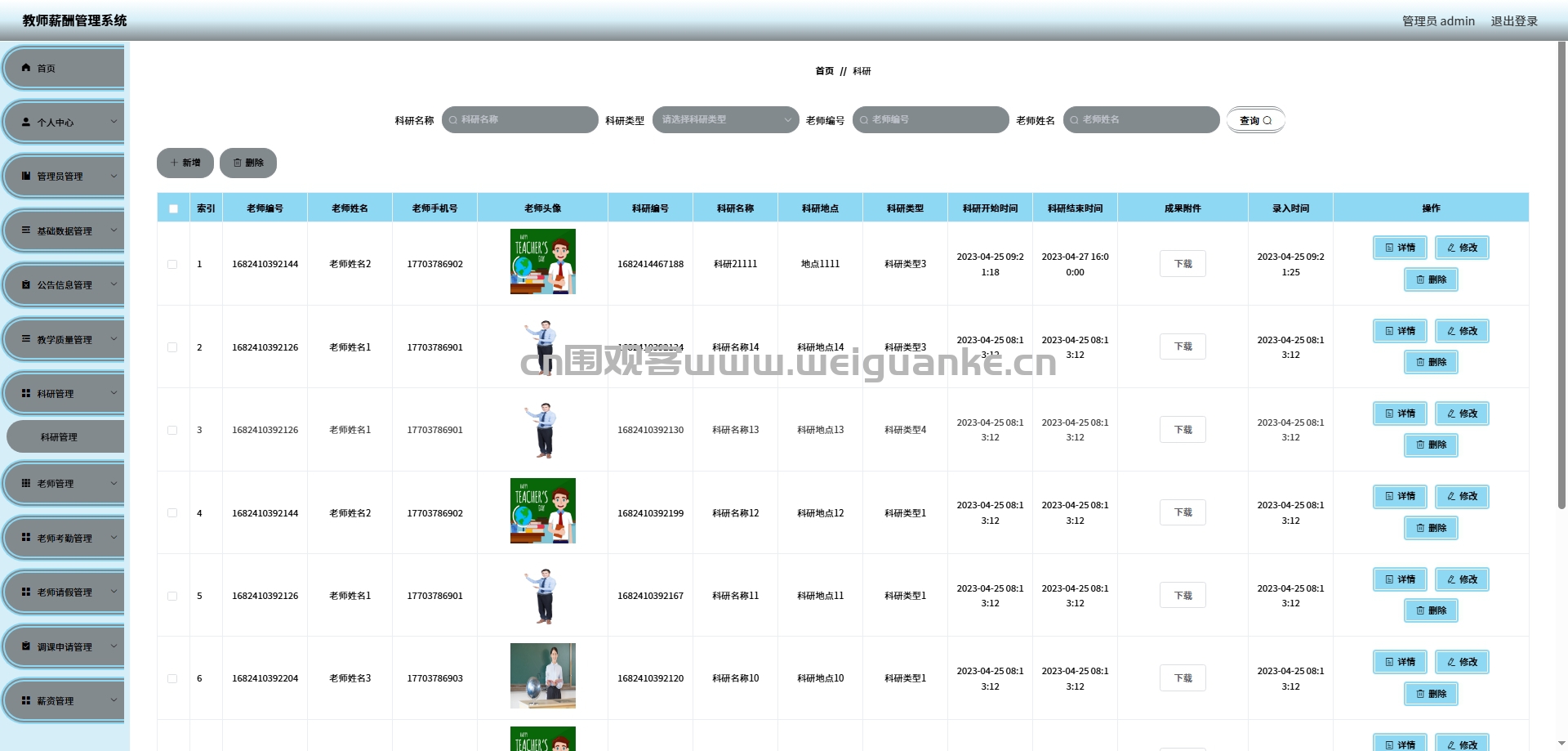Expand the 公告信息管理 menu arrow
Image resolution: width=1568 pixels, height=751 pixels.
pyautogui.click(x=114, y=284)
